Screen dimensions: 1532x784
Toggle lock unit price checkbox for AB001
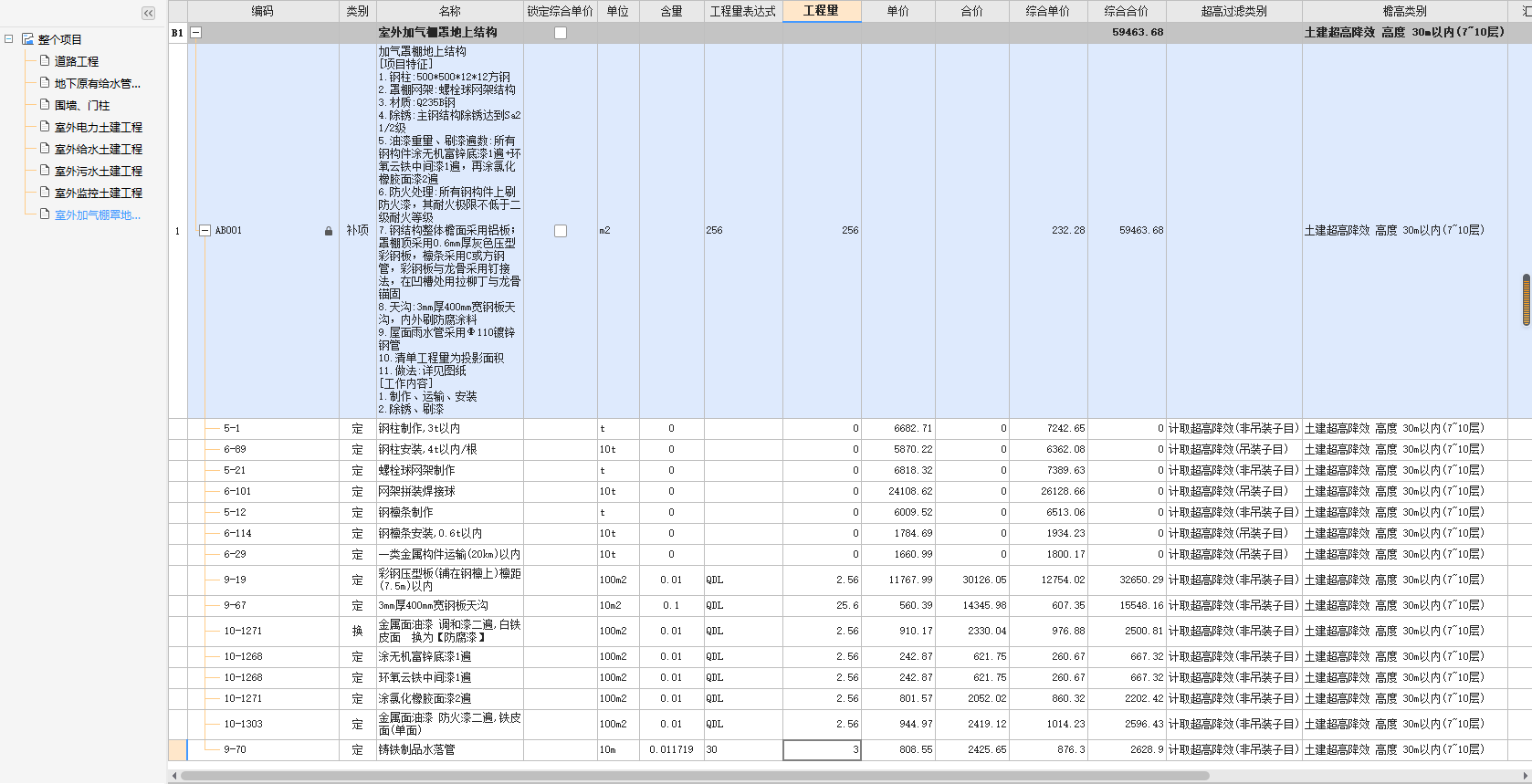(561, 231)
